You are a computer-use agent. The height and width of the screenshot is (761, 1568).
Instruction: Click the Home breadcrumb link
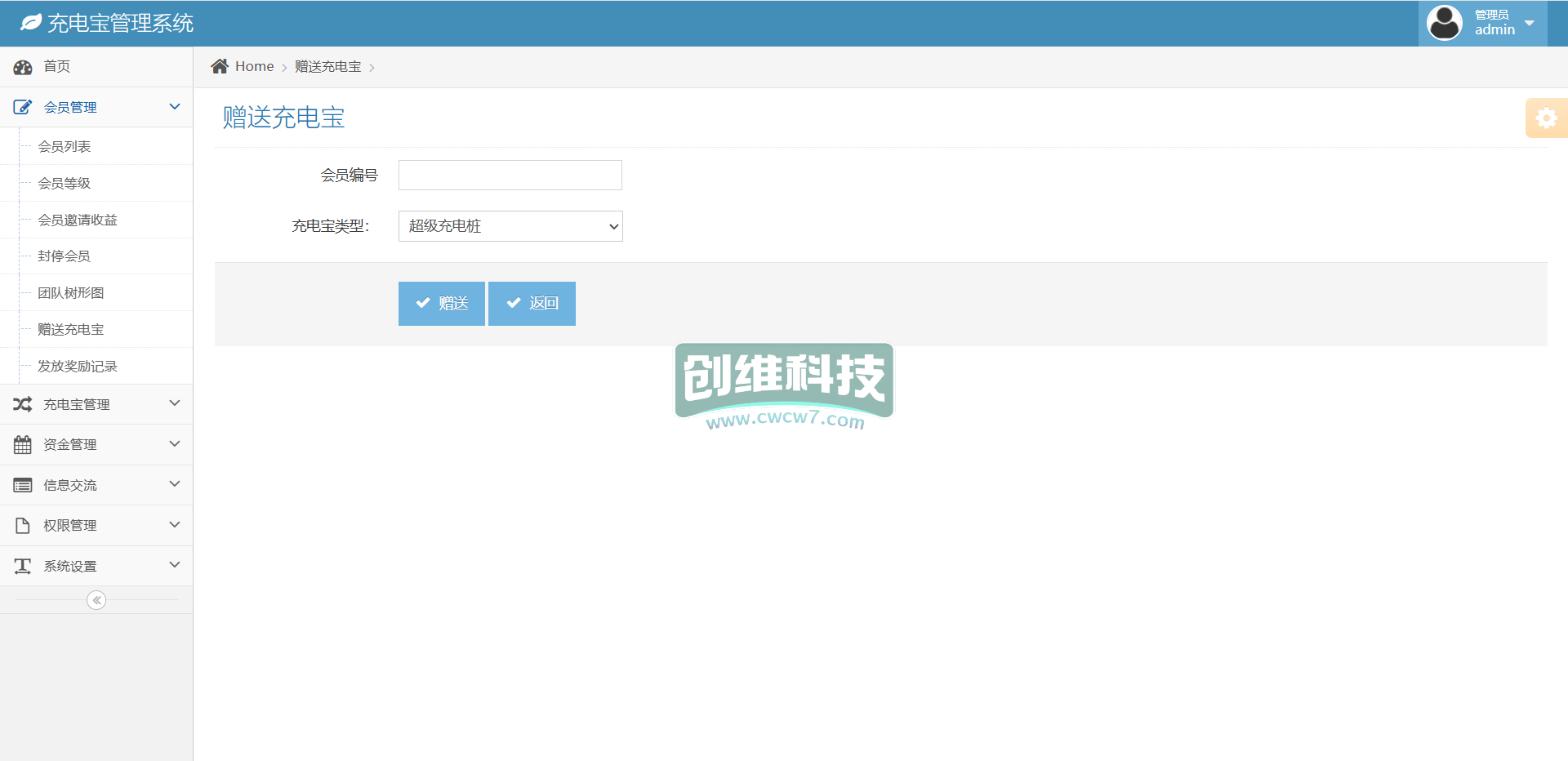pos(254,67)
